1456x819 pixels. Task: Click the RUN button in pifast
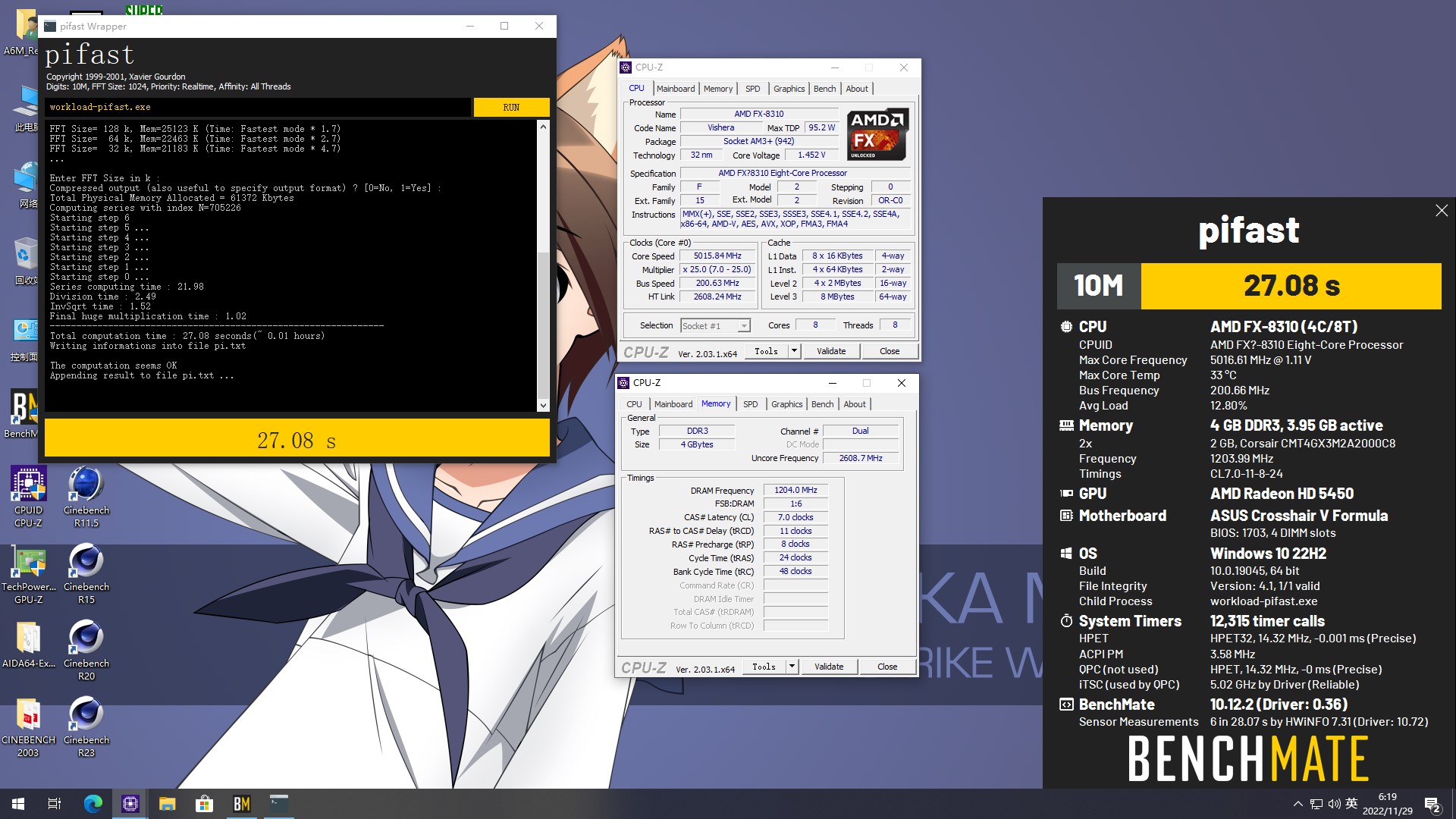tap(512, 107)
